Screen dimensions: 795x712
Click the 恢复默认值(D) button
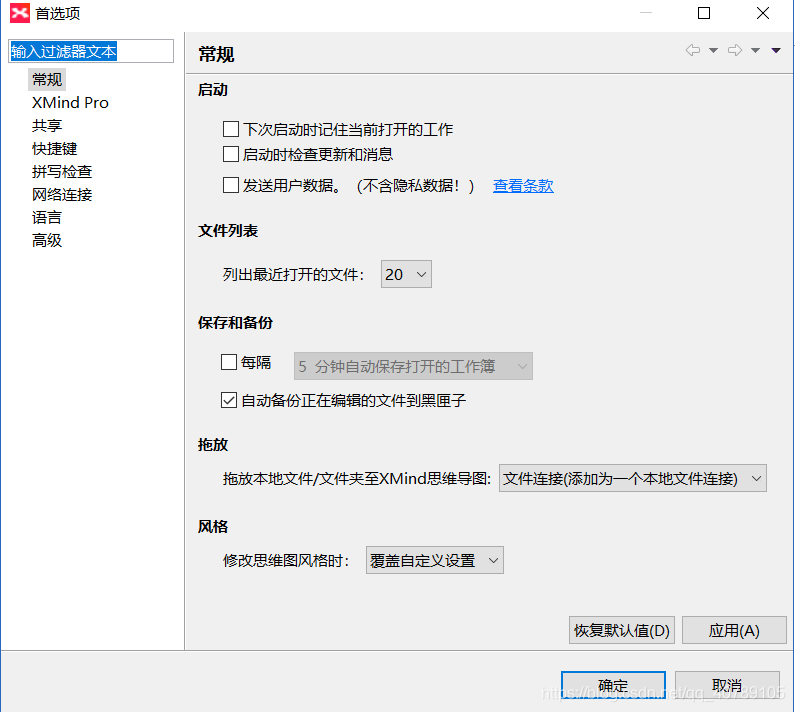tap(622, 630)
